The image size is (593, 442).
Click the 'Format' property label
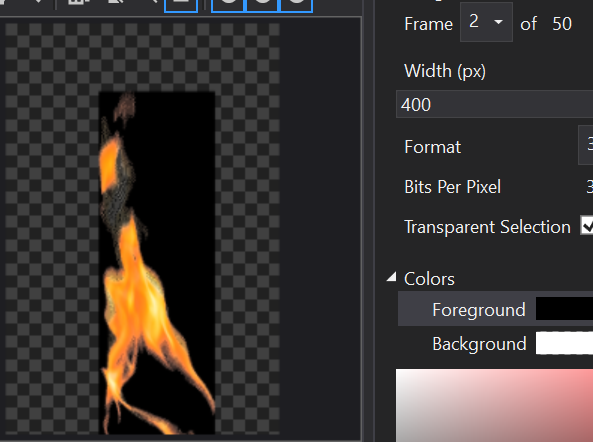[433, 147]
